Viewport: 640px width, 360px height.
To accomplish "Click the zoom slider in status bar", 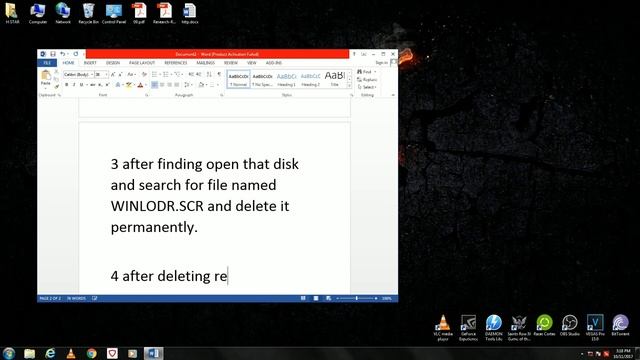I will tap(357, 298).
